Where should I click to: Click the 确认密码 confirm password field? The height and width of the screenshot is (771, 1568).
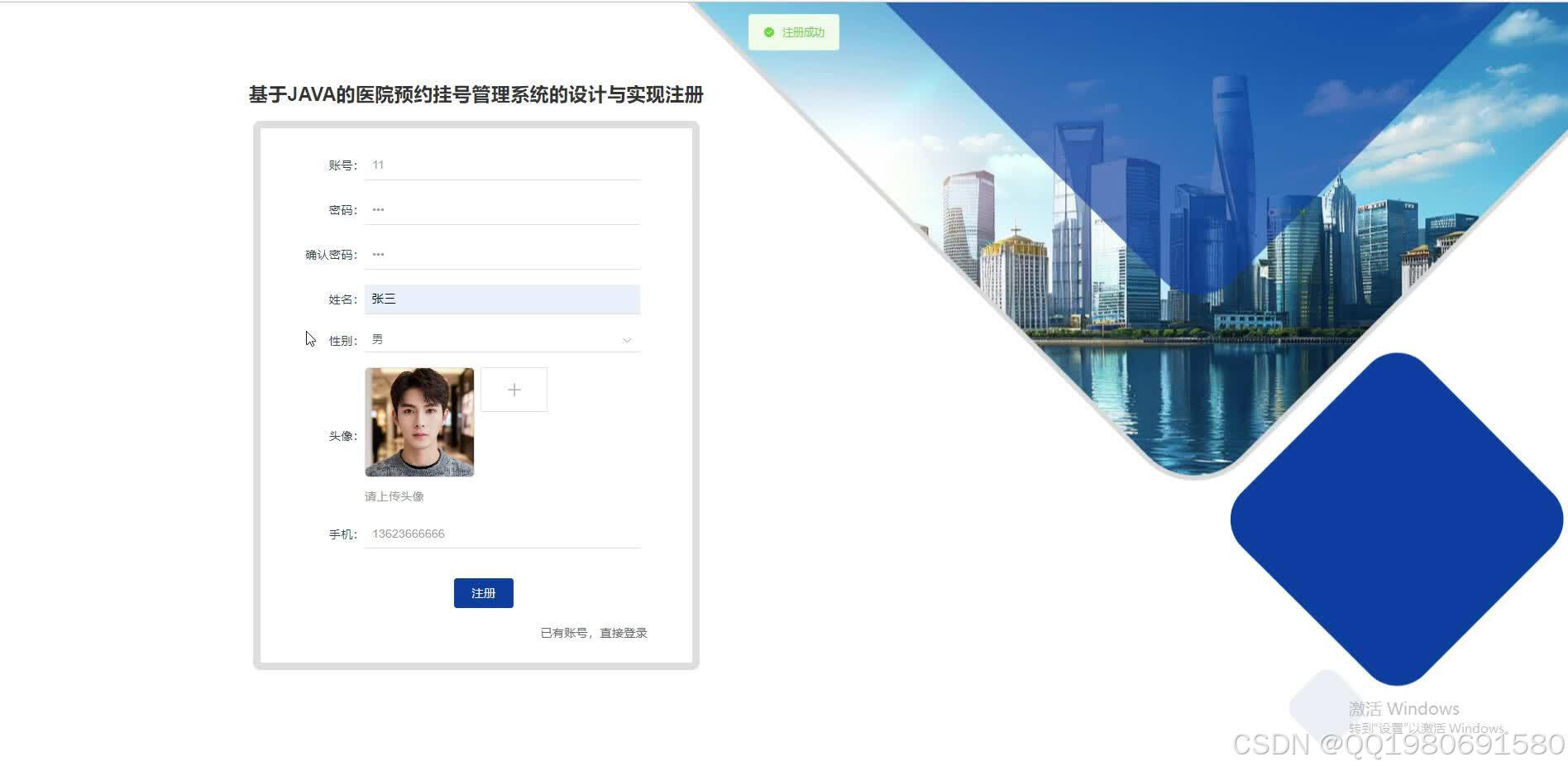[502, 254]
